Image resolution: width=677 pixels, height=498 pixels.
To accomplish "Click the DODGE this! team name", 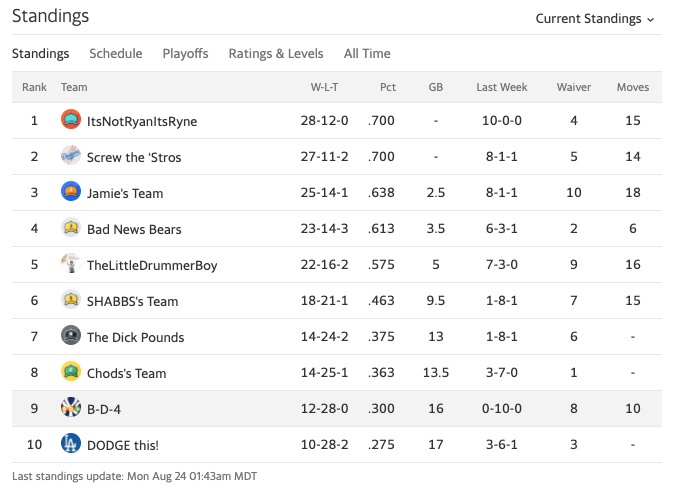I will [123, 445].
